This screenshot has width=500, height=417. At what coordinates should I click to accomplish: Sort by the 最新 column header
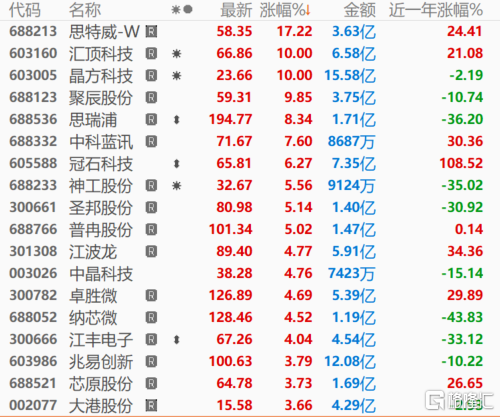tap(236, 10)
